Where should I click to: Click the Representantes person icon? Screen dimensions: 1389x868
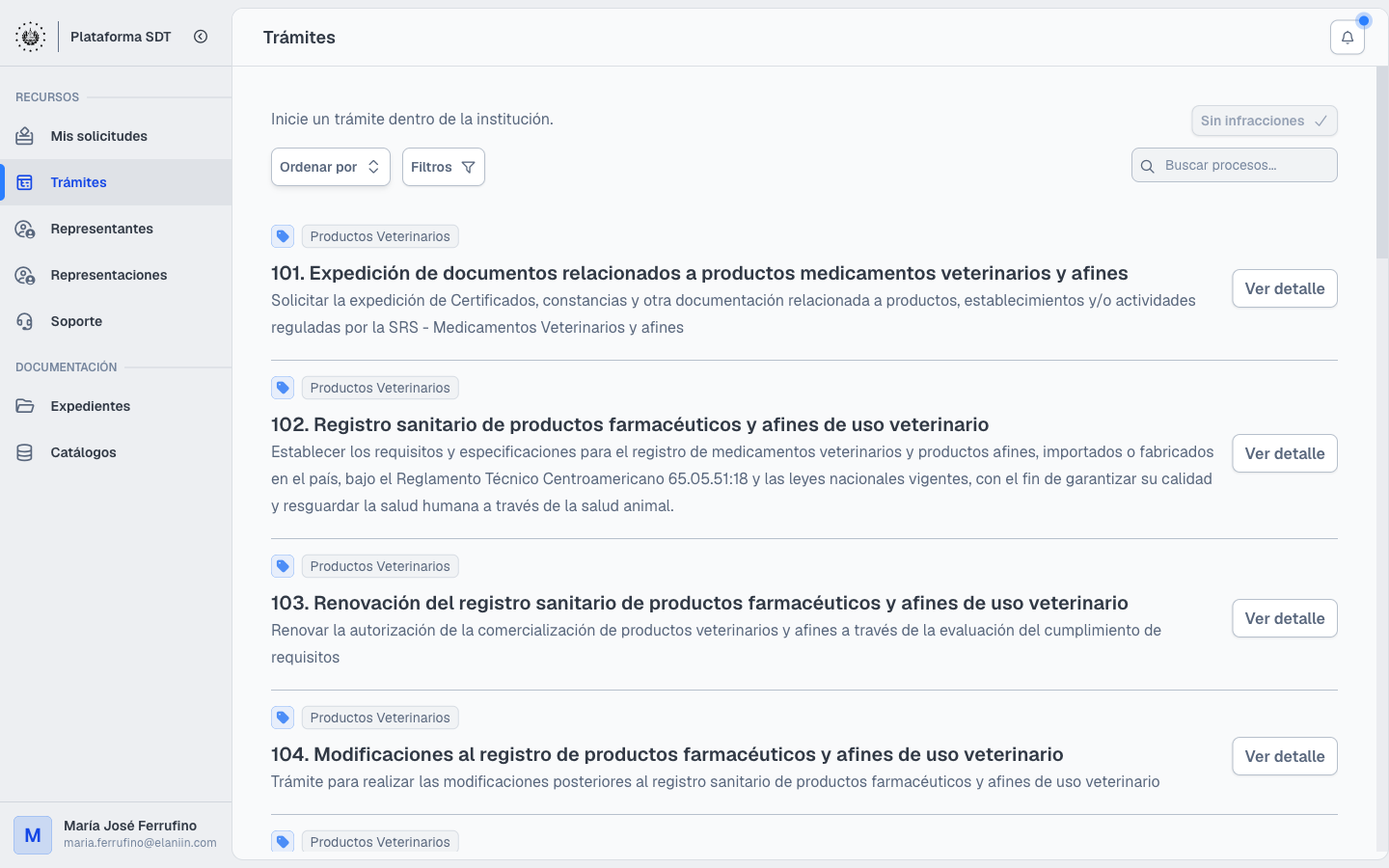click(25, 229)
